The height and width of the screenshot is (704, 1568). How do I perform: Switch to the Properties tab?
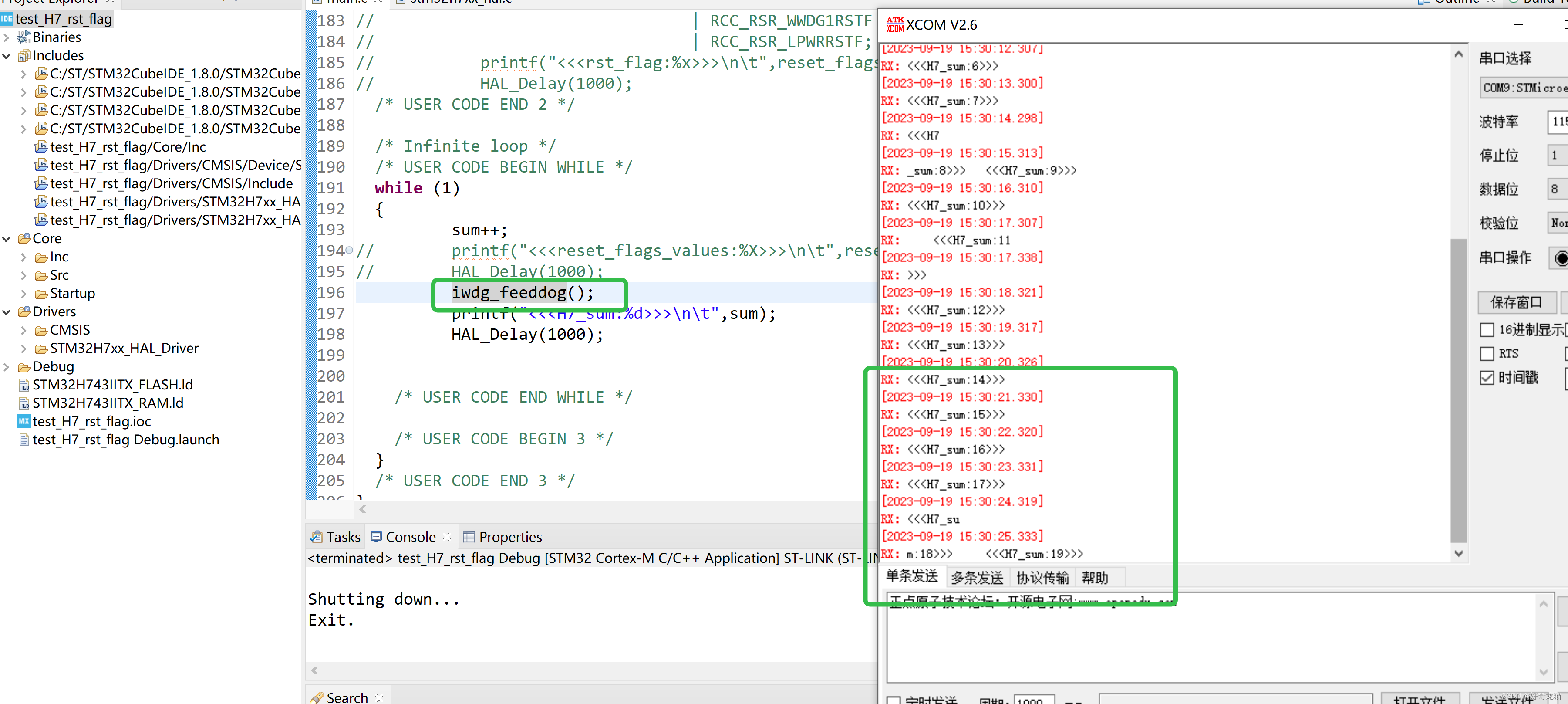(502, 537)
